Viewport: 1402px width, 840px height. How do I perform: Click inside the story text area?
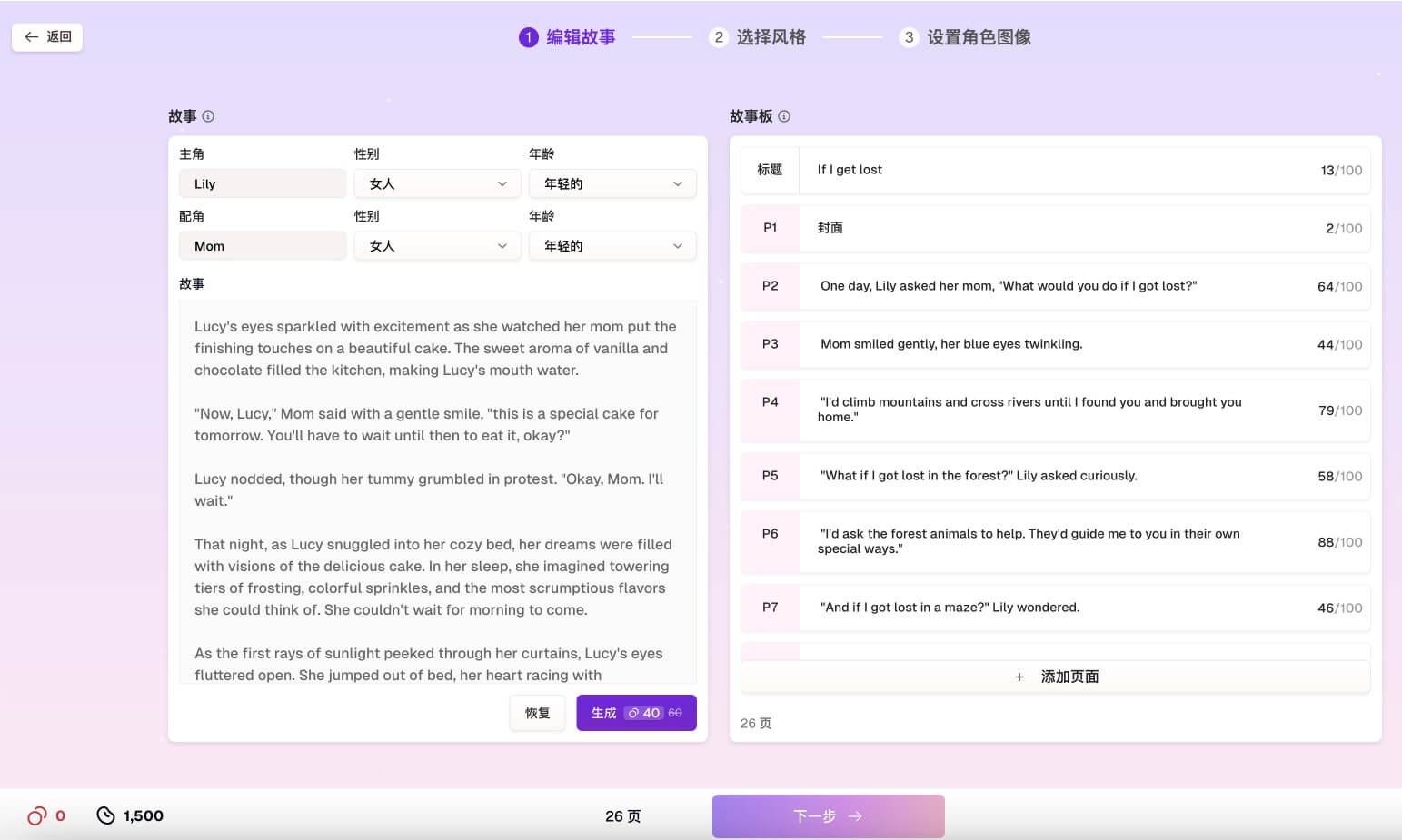(x=436, y=499)
